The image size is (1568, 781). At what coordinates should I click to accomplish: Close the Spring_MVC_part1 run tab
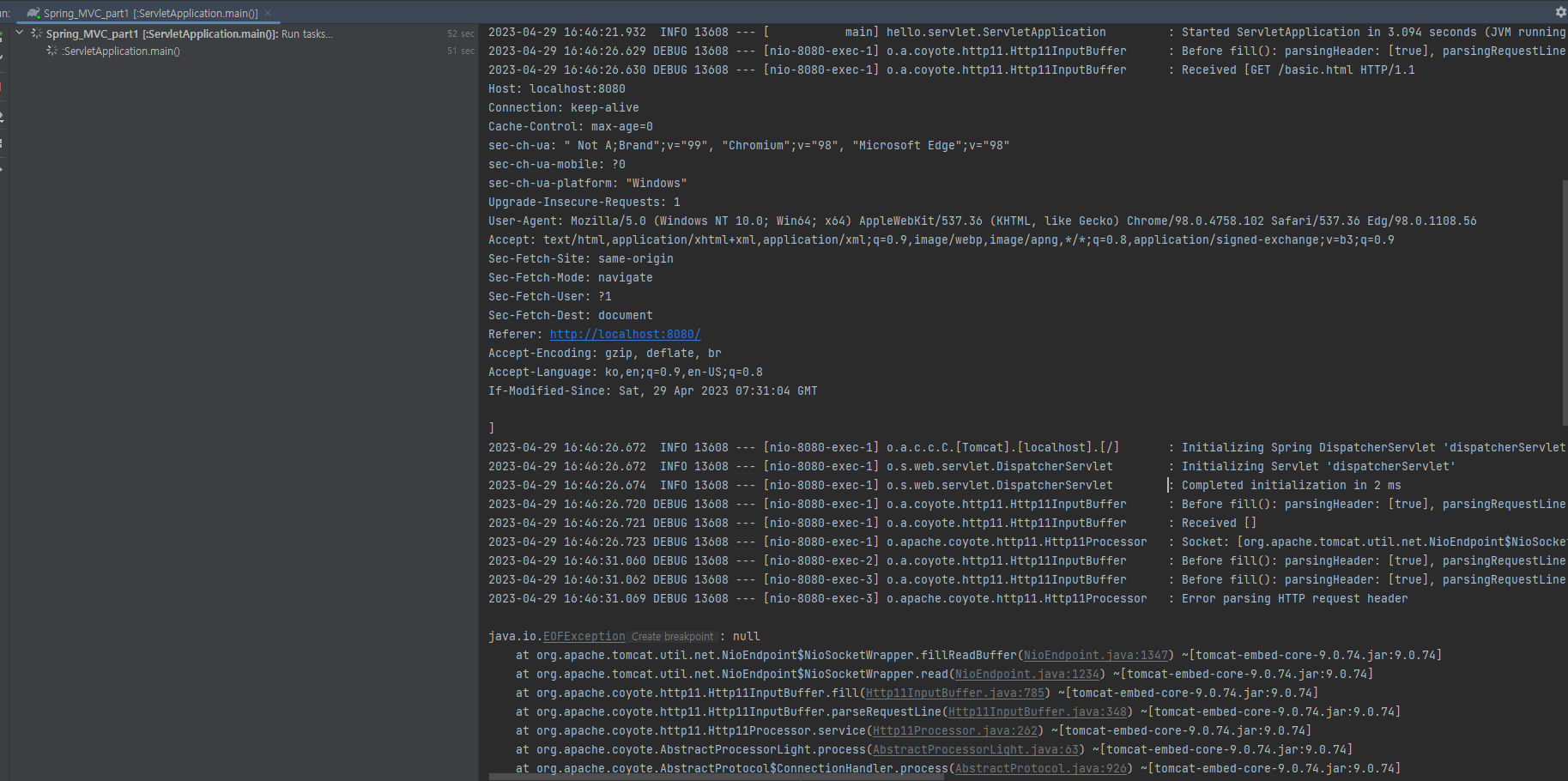click(x=267, y=13)
